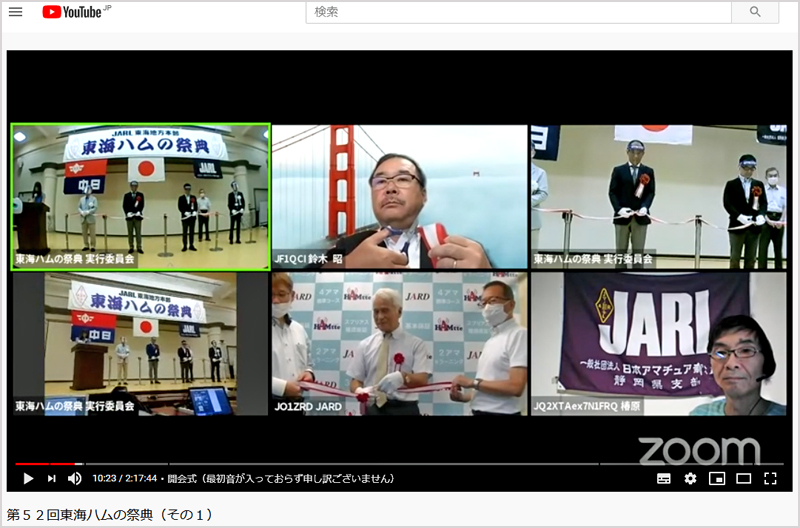Click the green-highlighted 実行委員会 video tile
The height and width of the screenshot is (528, 800).
pyautogui.click(x=141, y=196)
